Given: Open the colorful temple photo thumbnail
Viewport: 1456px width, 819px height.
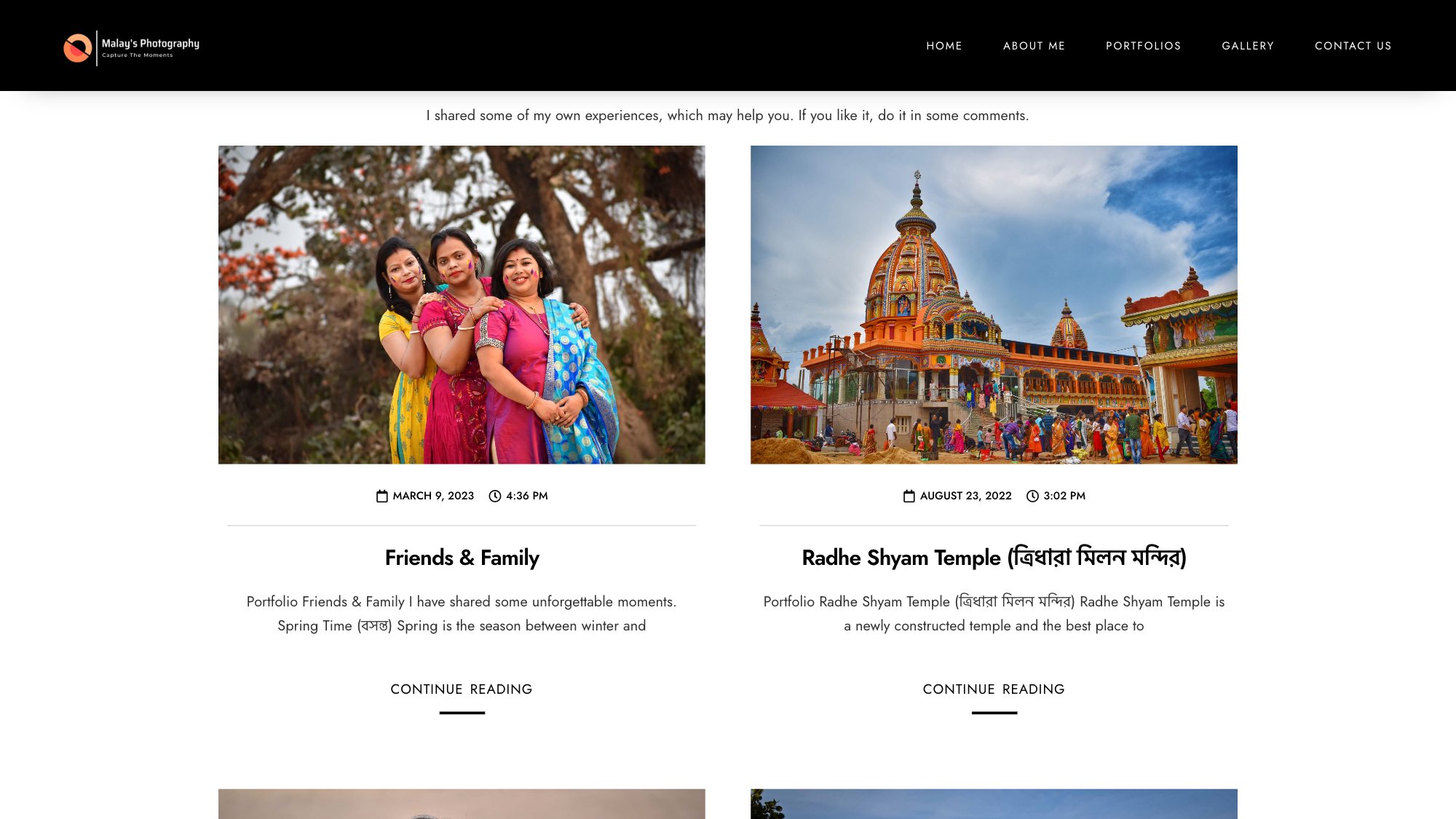Looking at the screenshot, I should [x=994, y=304].
